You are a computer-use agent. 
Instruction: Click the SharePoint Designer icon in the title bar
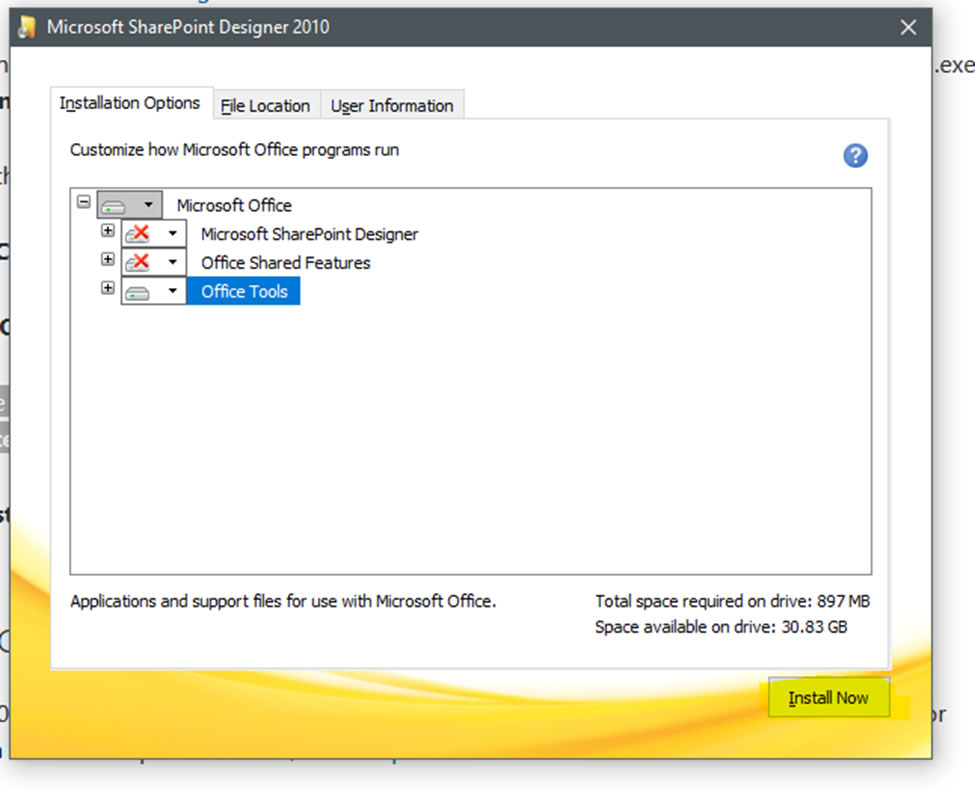pyautogui.click(x=26, y=27)
